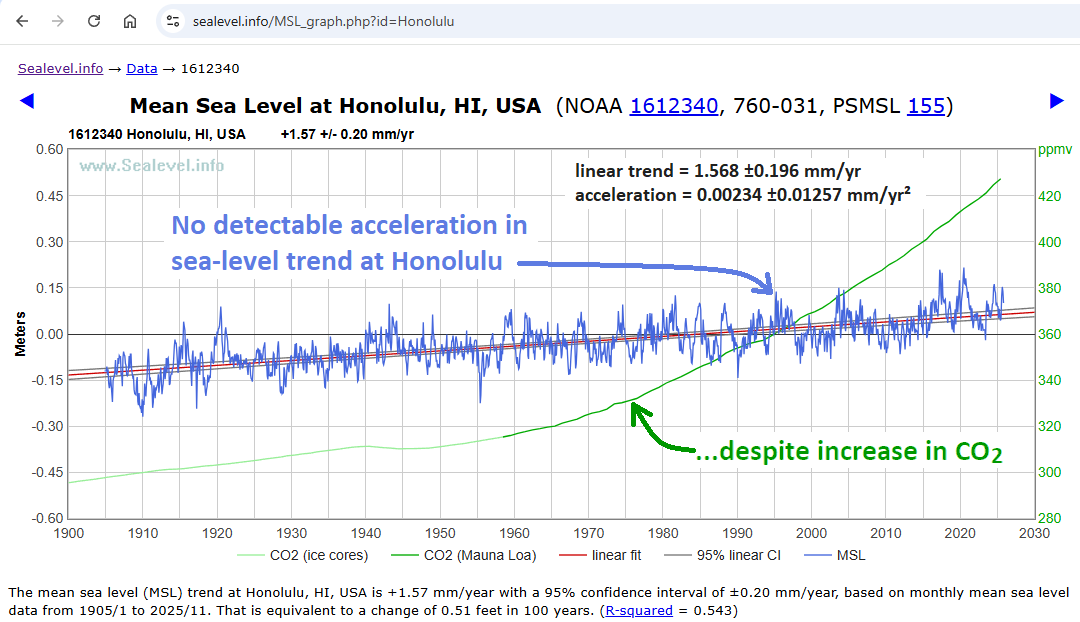Viewport: 1080px width, 622px height.
Task: Reload the page
Action: tap(94, 21)
